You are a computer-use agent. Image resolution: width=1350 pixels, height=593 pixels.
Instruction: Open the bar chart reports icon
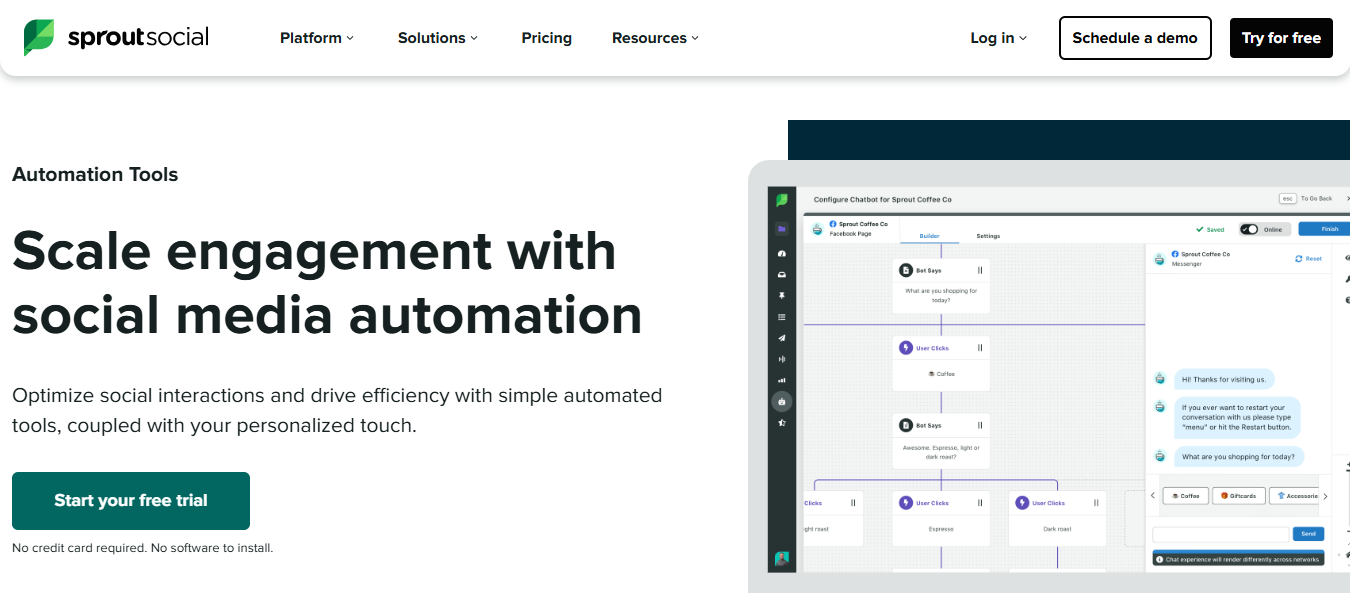pyautogui.click(x=782, y=380)
